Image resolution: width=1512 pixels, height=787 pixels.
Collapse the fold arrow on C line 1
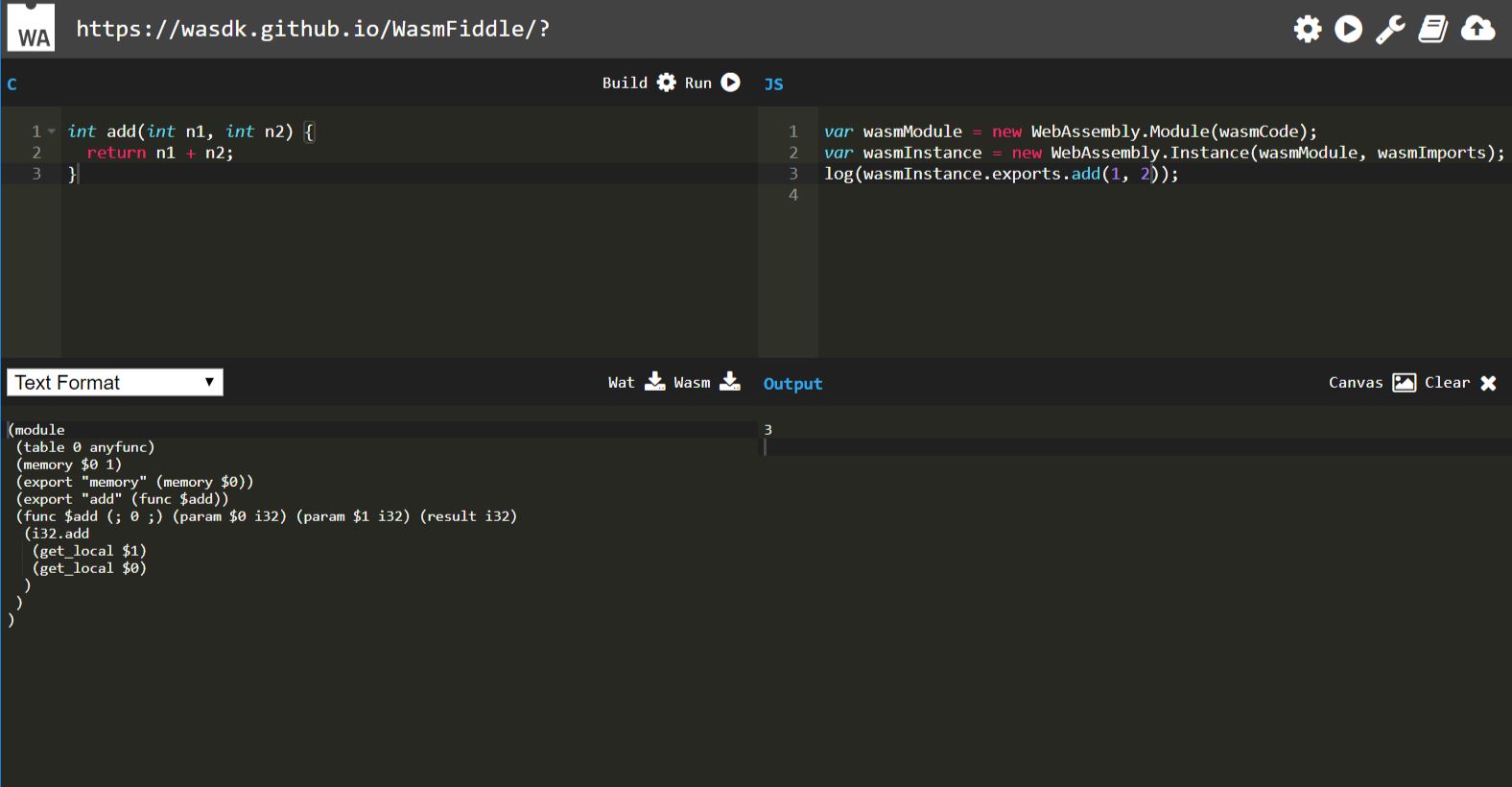click(x=51, y=131)
